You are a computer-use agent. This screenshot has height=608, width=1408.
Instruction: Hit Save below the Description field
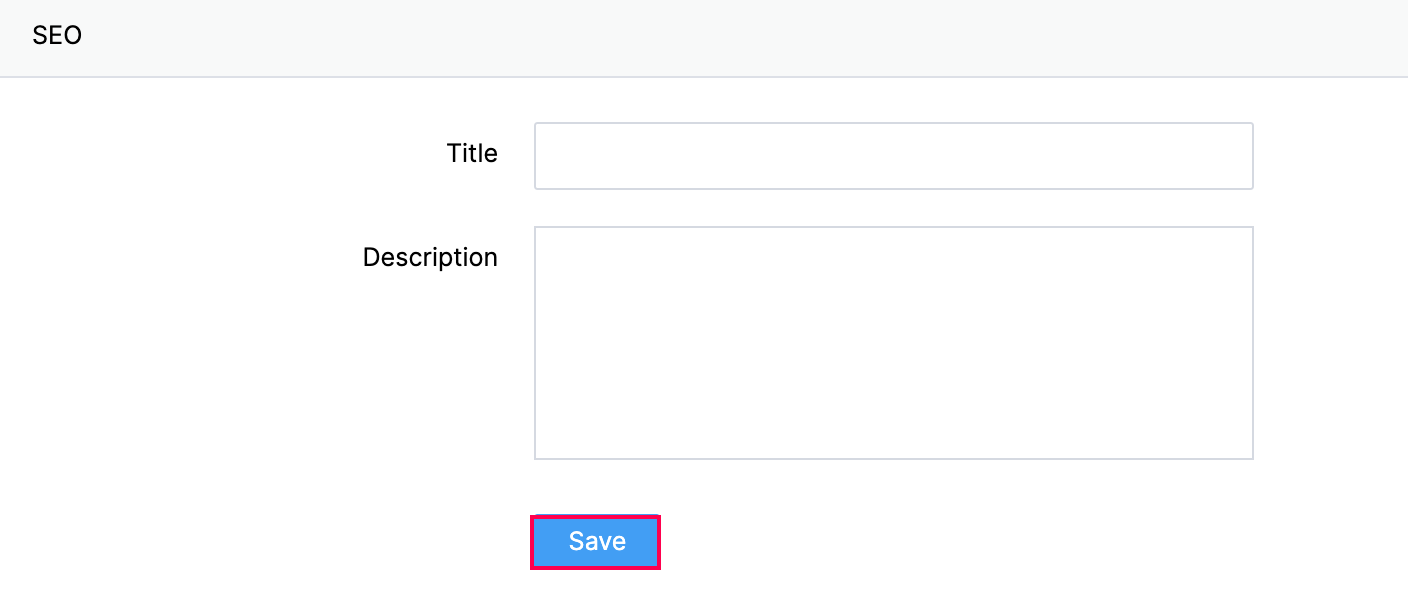[595, 542]
